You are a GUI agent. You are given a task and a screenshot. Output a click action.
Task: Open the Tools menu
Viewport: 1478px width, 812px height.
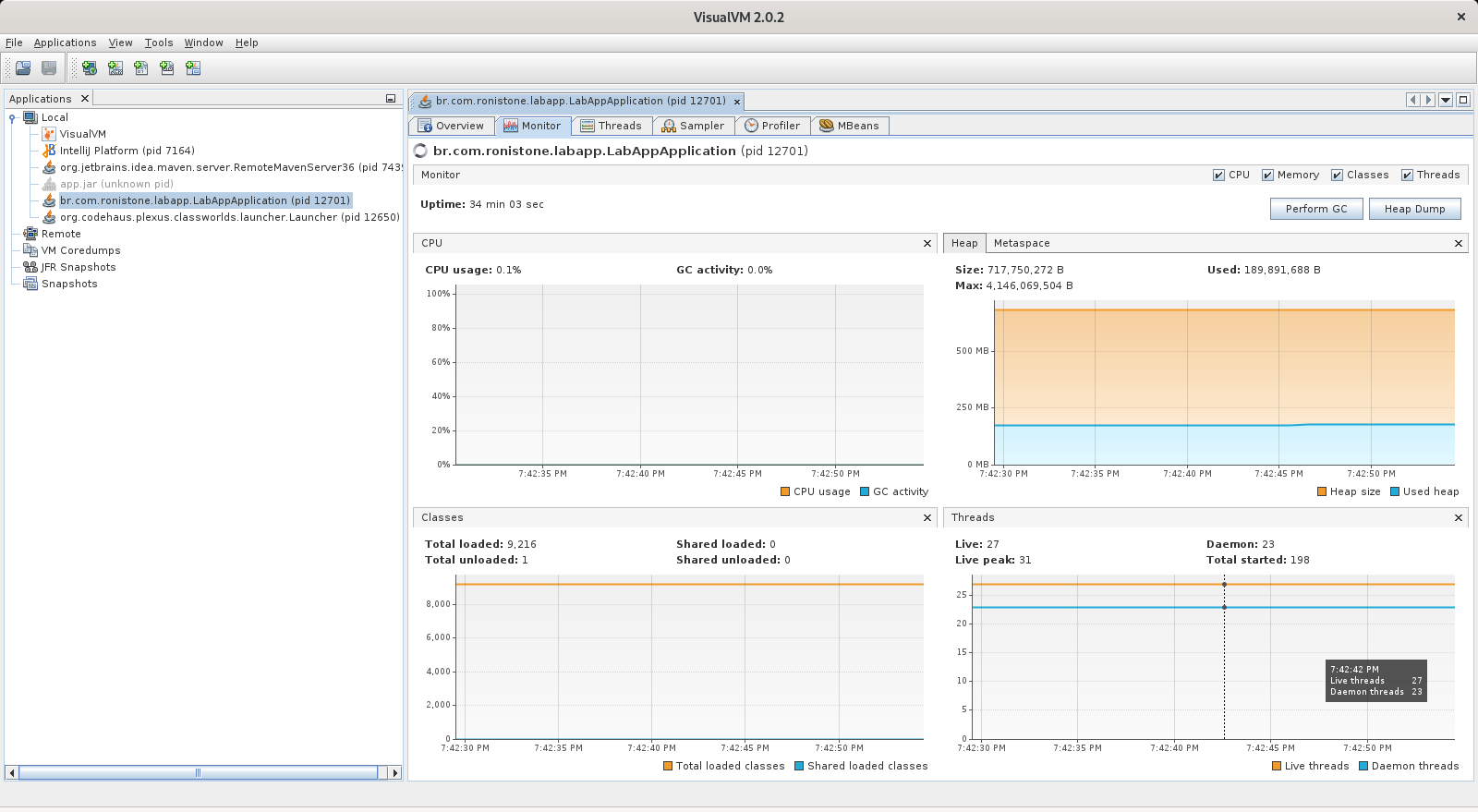(x=159, y=42)
